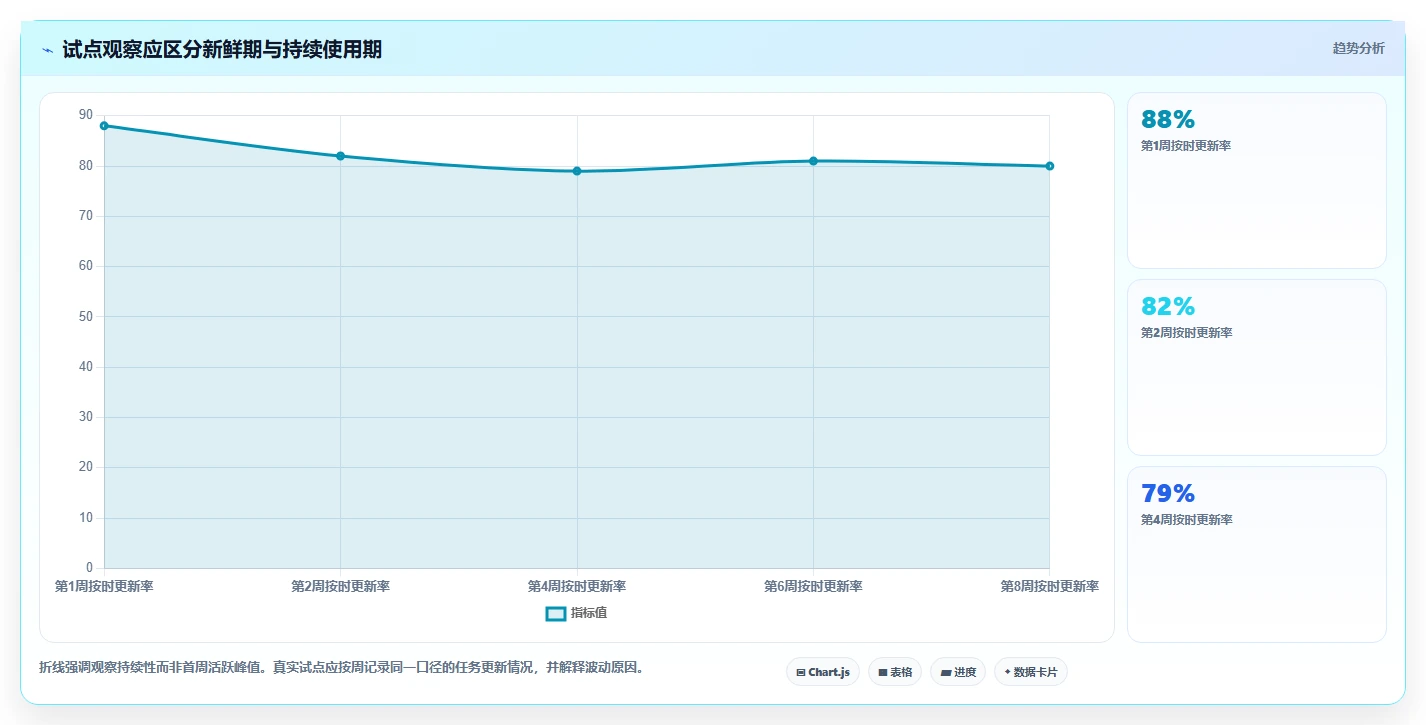Select the 进度 tag chip
Image resolution: width=1426 pixels, height=725 pixels.
point(958,672)
